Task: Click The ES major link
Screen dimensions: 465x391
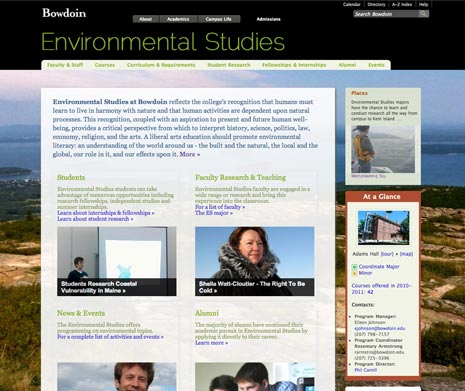Action: 214,213
